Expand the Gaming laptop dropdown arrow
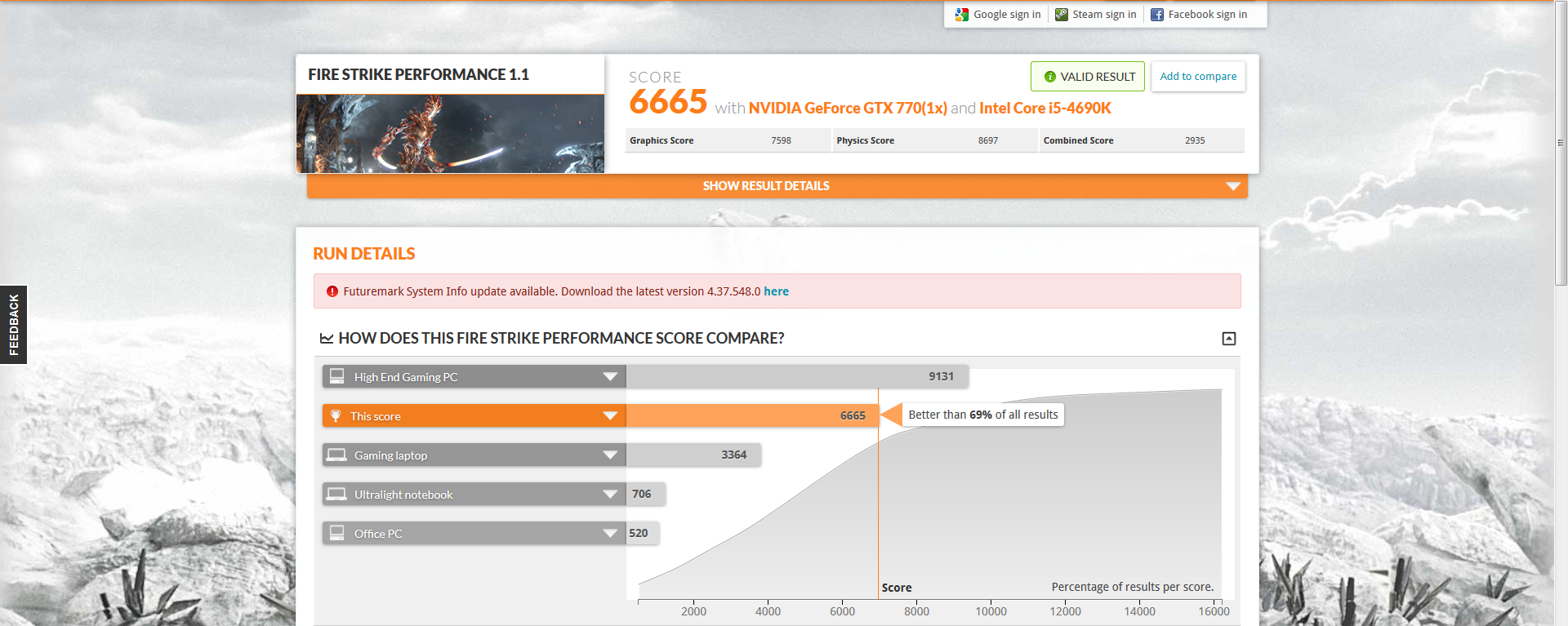This screenshot has width=1568, height=626. 610,455
